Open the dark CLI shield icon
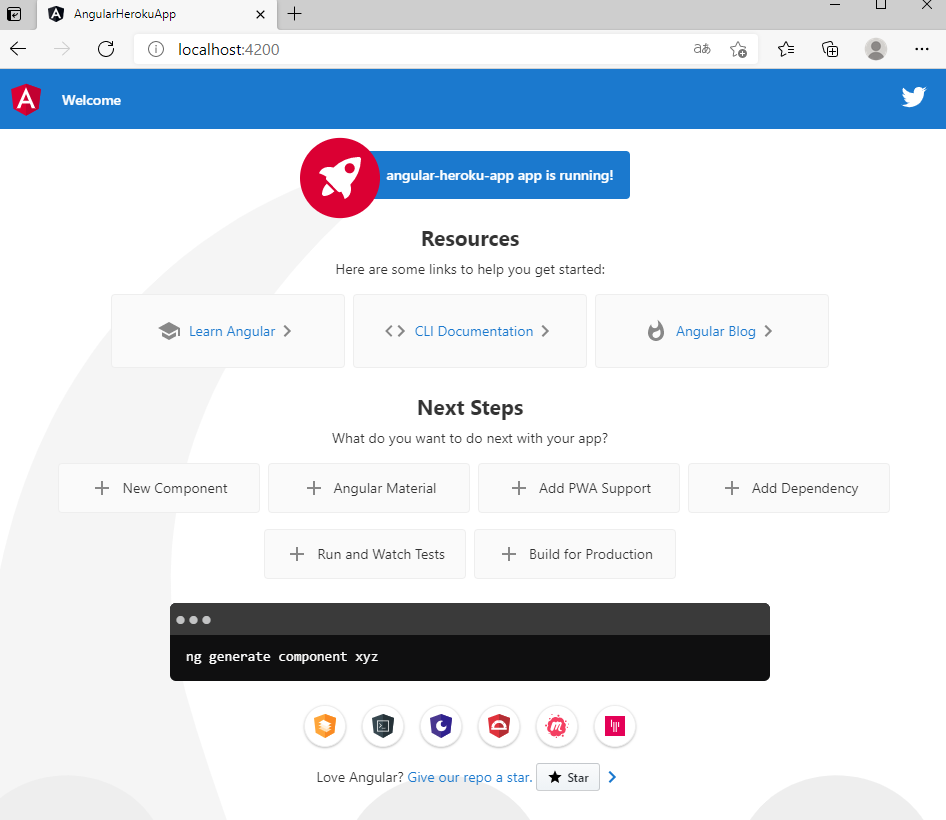Screen dimensions: 946x820 coord(383,726)
